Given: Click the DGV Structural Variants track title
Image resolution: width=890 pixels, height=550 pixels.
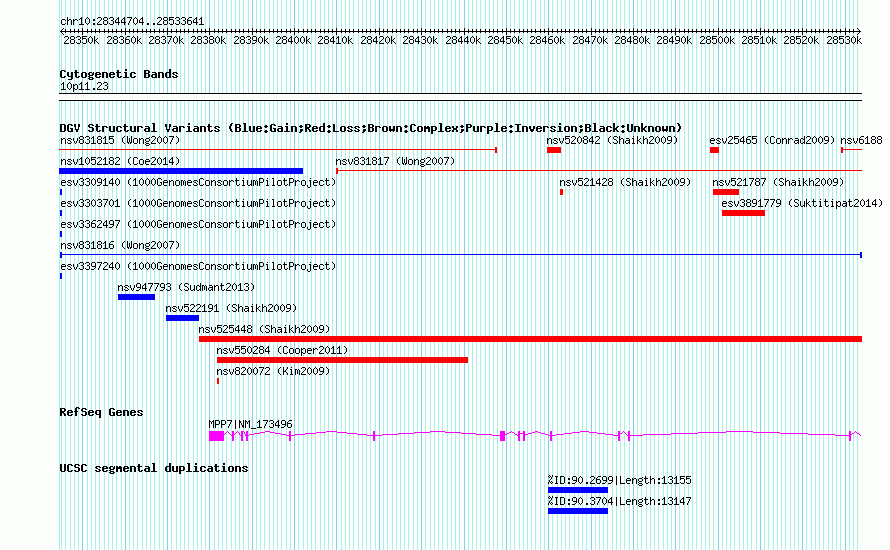Looking at the screenshot, I should coord(371,128).
